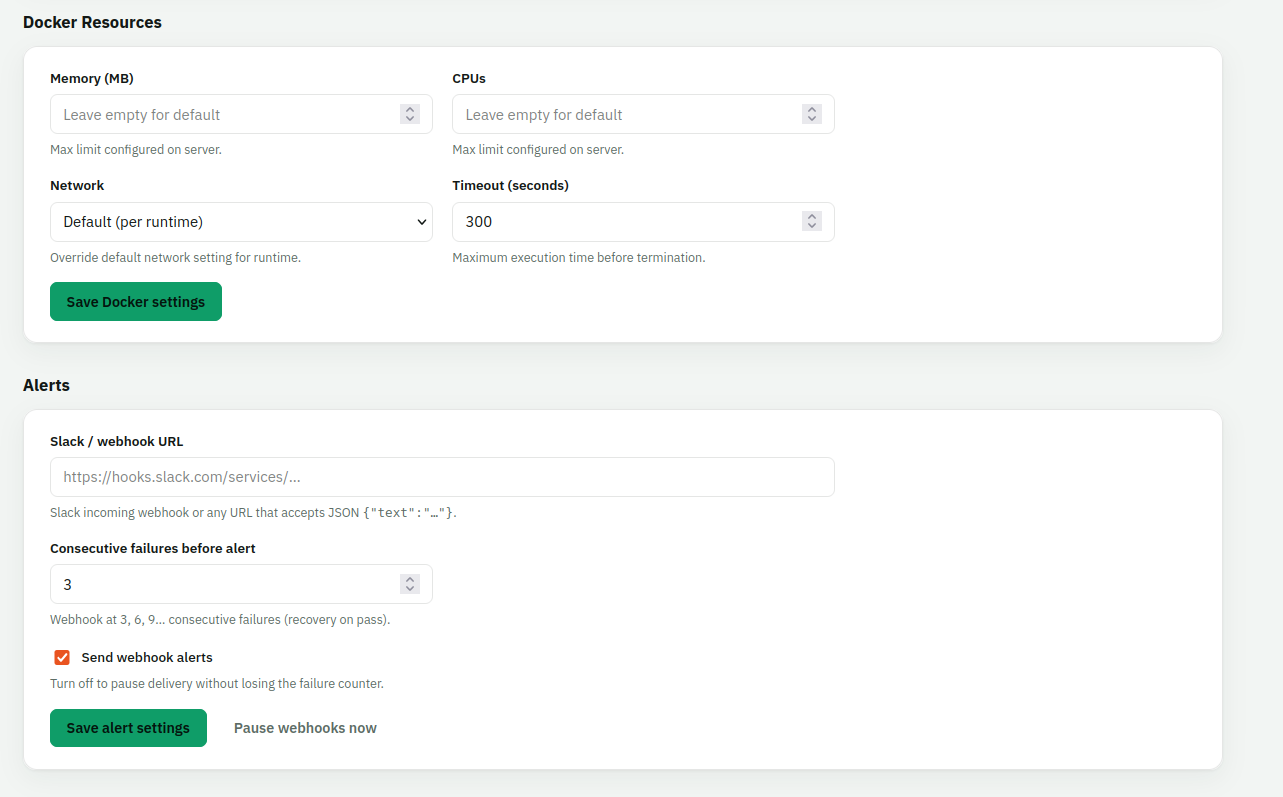Select Pause webhooks now
The height and width of the screenshot is (797, 1283).
[x=305, y=728]
